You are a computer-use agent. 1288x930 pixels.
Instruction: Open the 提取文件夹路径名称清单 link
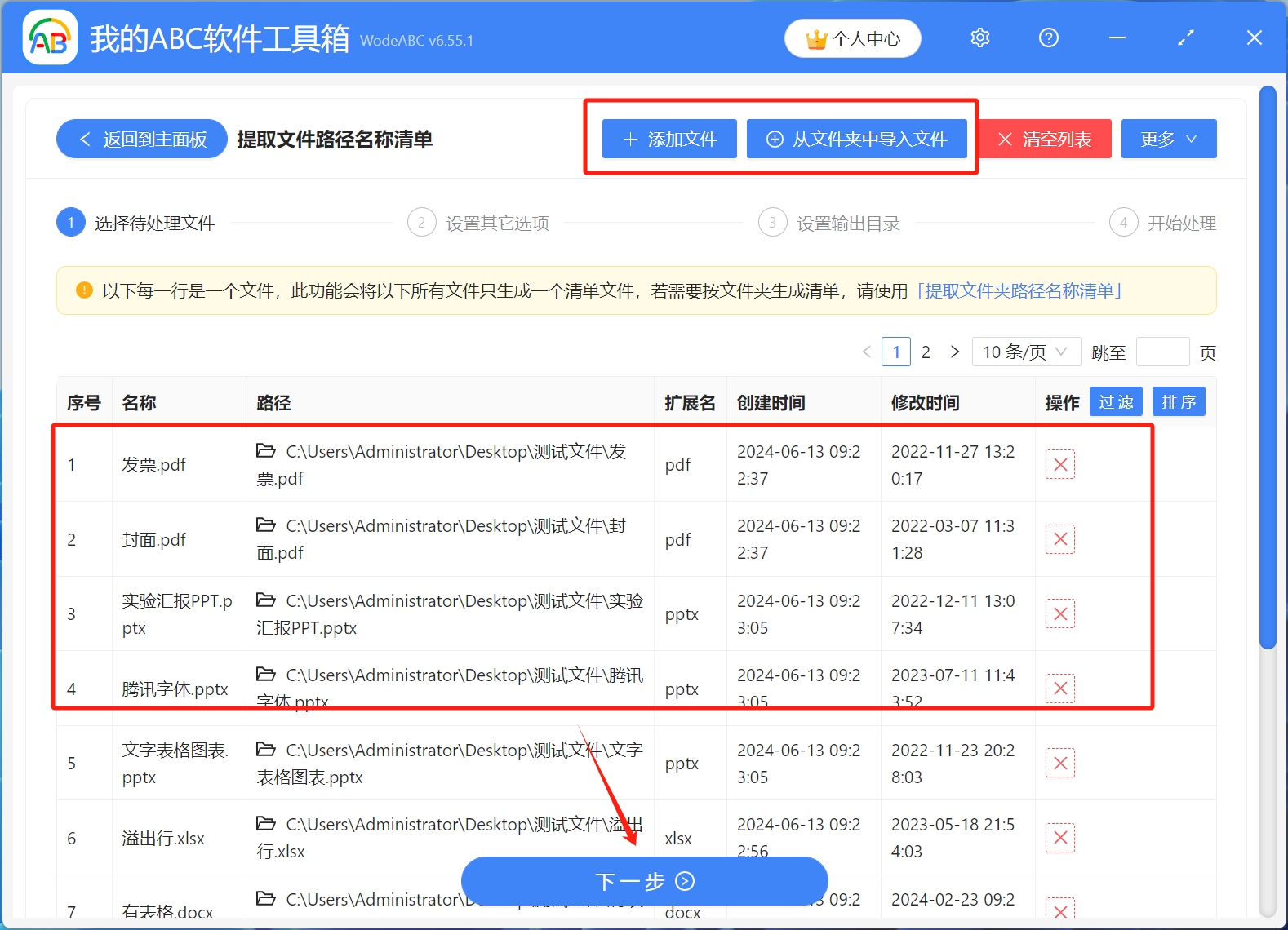[1019, 291]
